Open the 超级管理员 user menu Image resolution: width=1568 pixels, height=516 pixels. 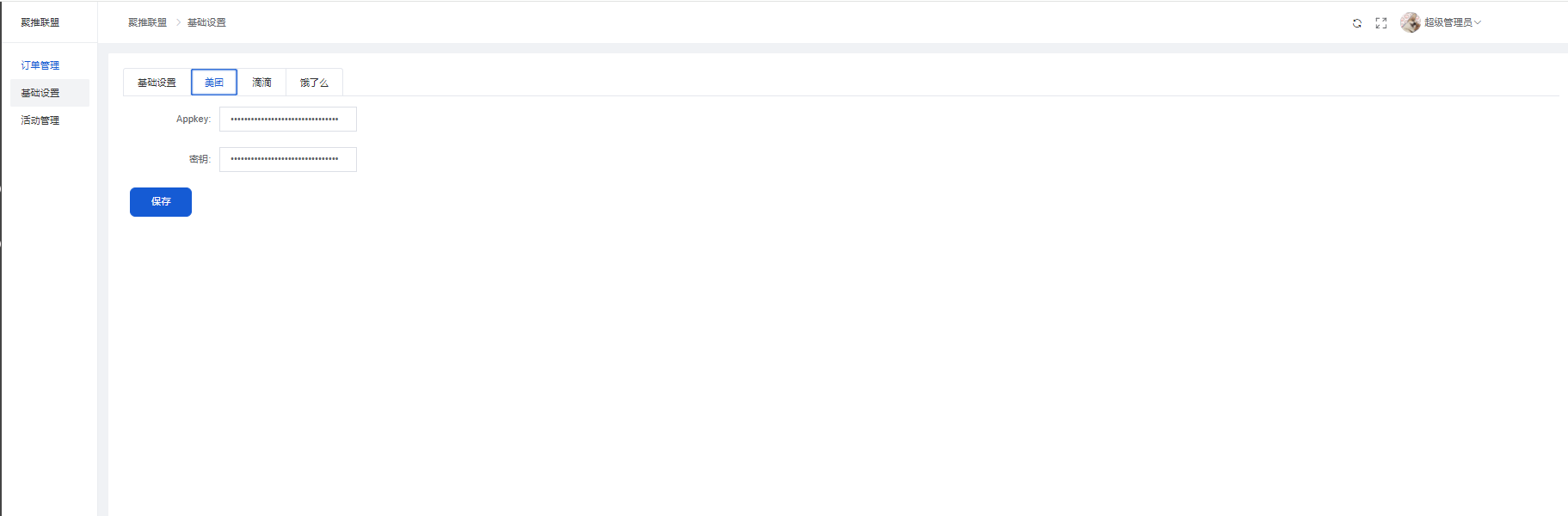pyautogui.click(x=1448, y=22)
